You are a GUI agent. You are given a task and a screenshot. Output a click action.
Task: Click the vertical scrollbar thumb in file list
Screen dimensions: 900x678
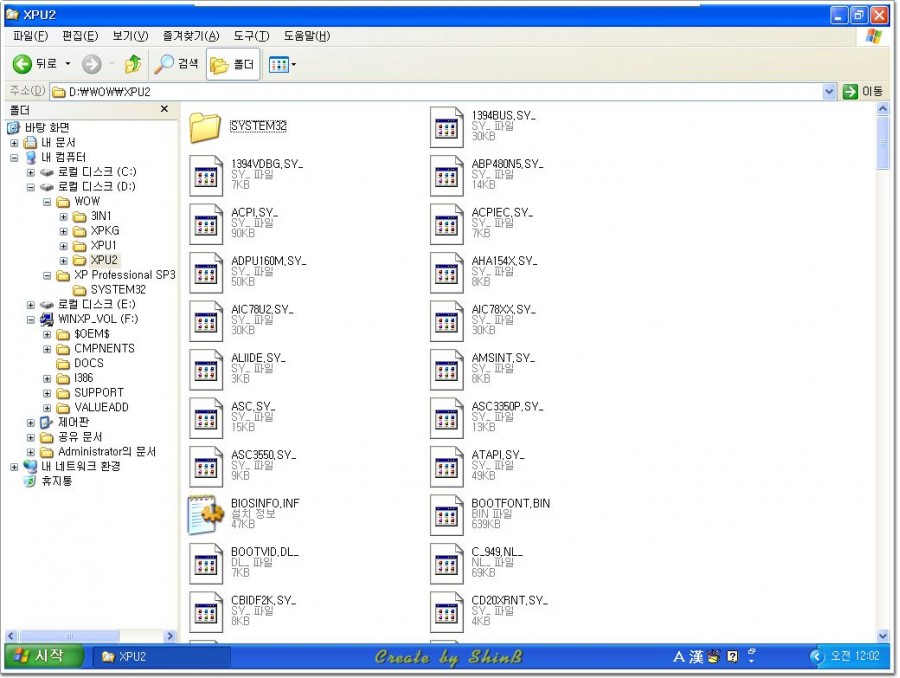click(x=883, y=142)
